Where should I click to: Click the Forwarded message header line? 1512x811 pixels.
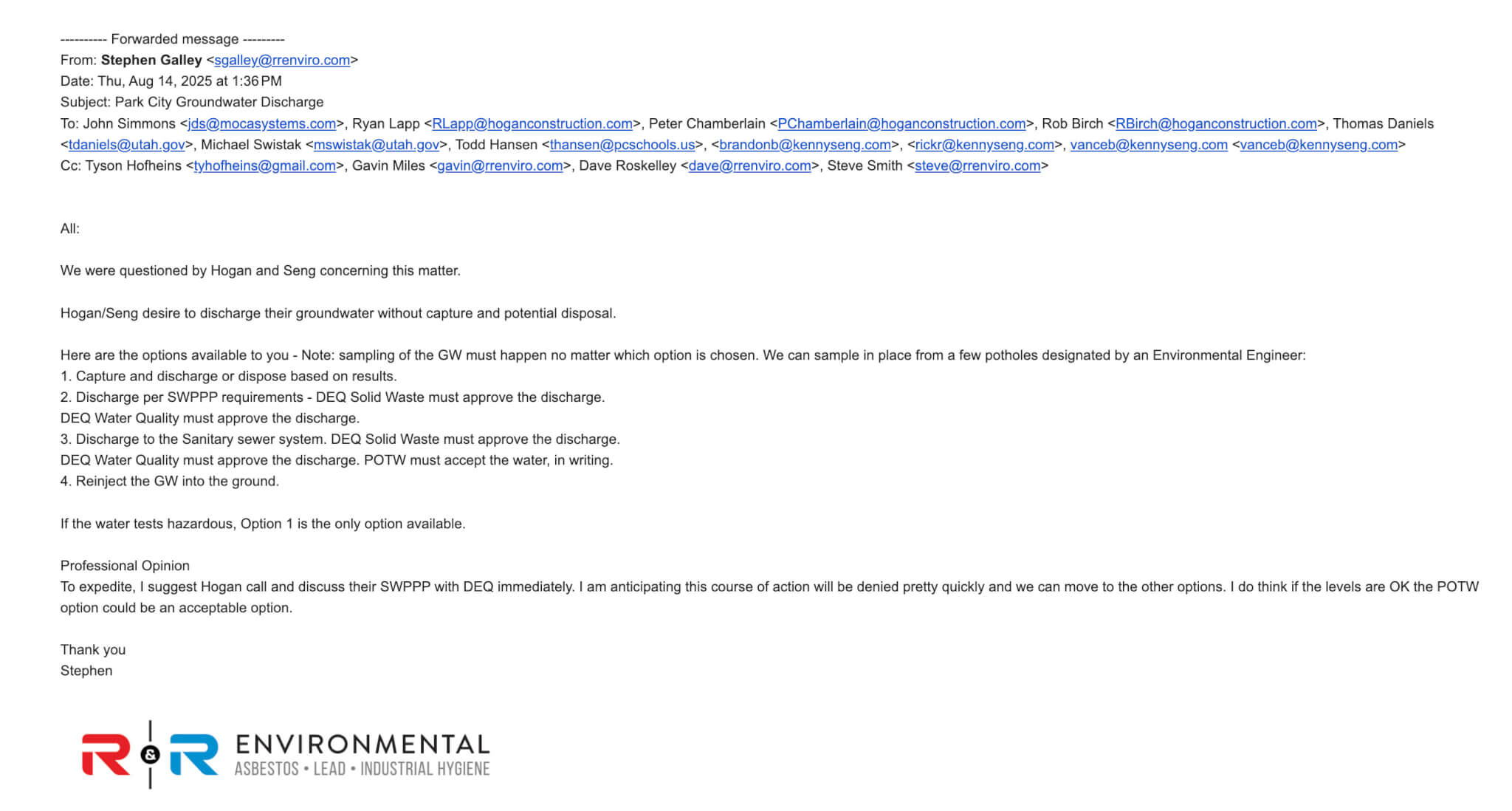click(x=172, y=39)
